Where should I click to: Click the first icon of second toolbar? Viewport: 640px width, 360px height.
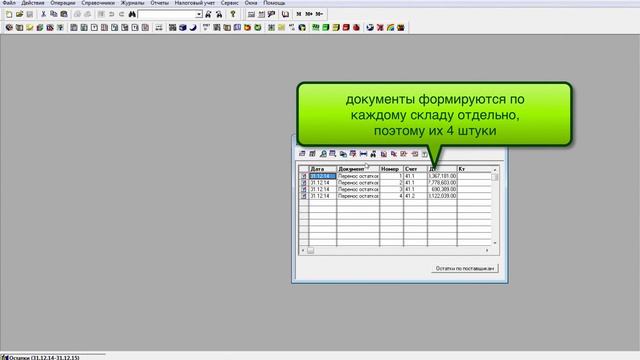[9, 27]
